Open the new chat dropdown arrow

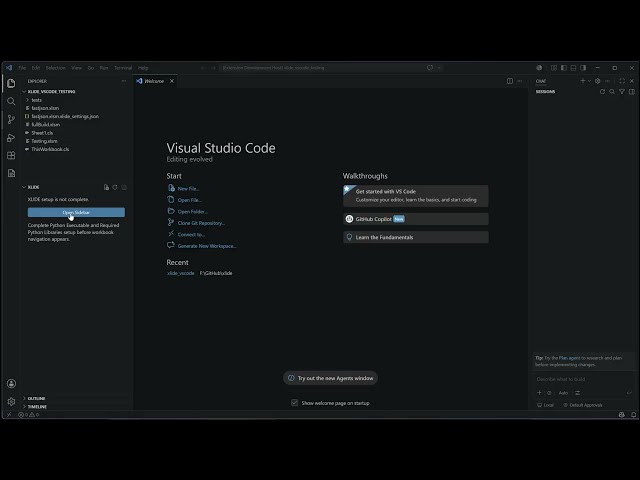click(x=589, y=81)
